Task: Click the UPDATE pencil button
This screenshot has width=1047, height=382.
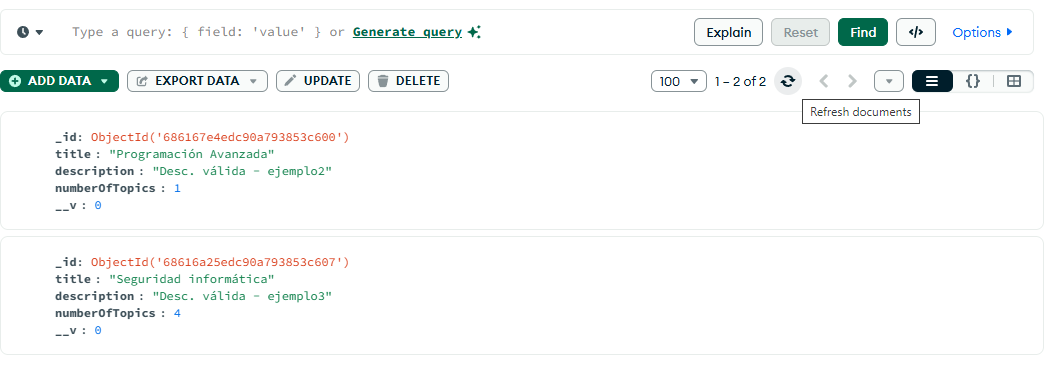Action: 318,81
